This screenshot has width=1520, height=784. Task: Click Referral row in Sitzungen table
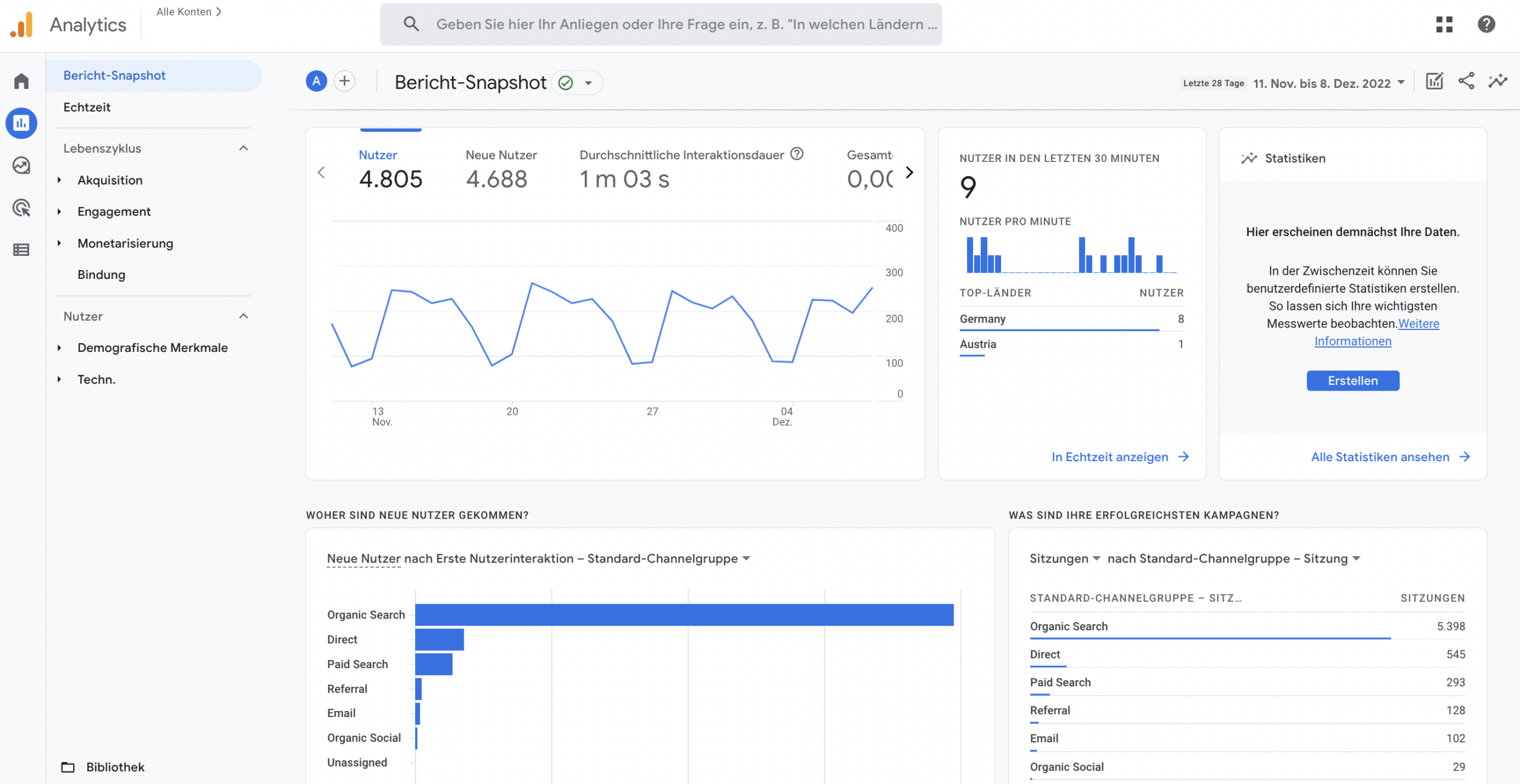pyautogui.click(x=1247, y=710)
